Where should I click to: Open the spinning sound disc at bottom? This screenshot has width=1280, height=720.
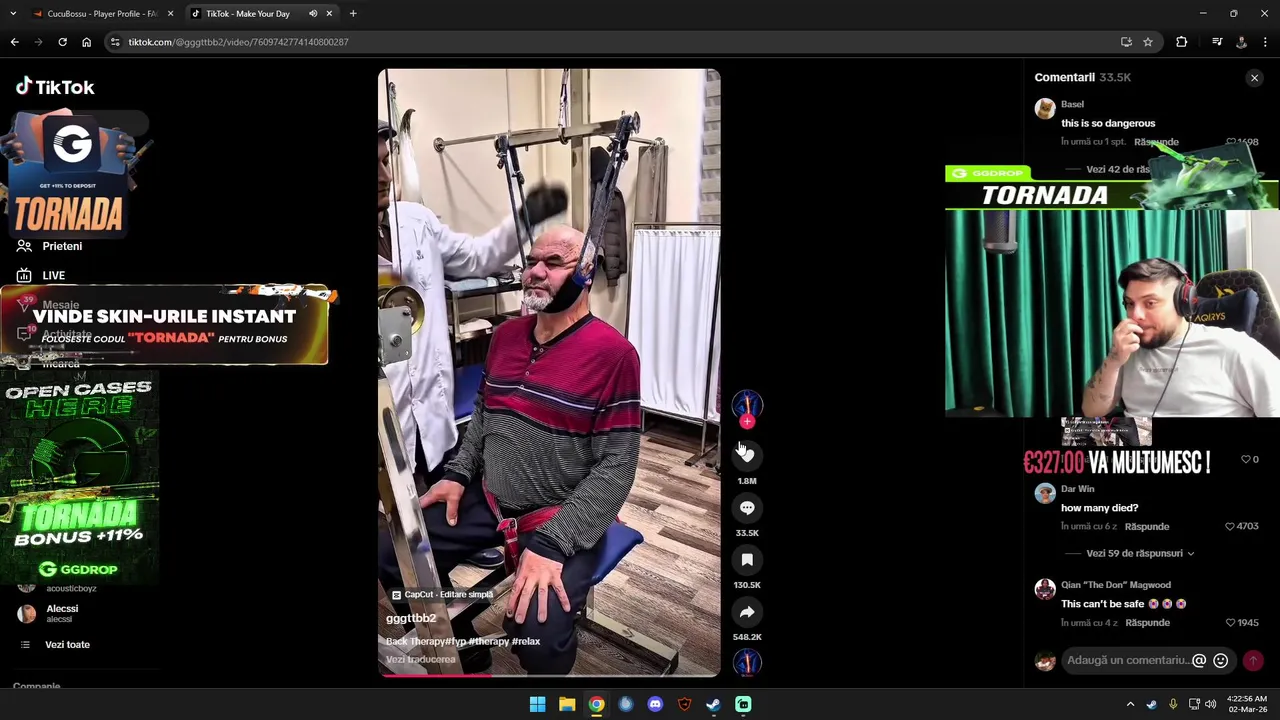click(x=747, y=663)
